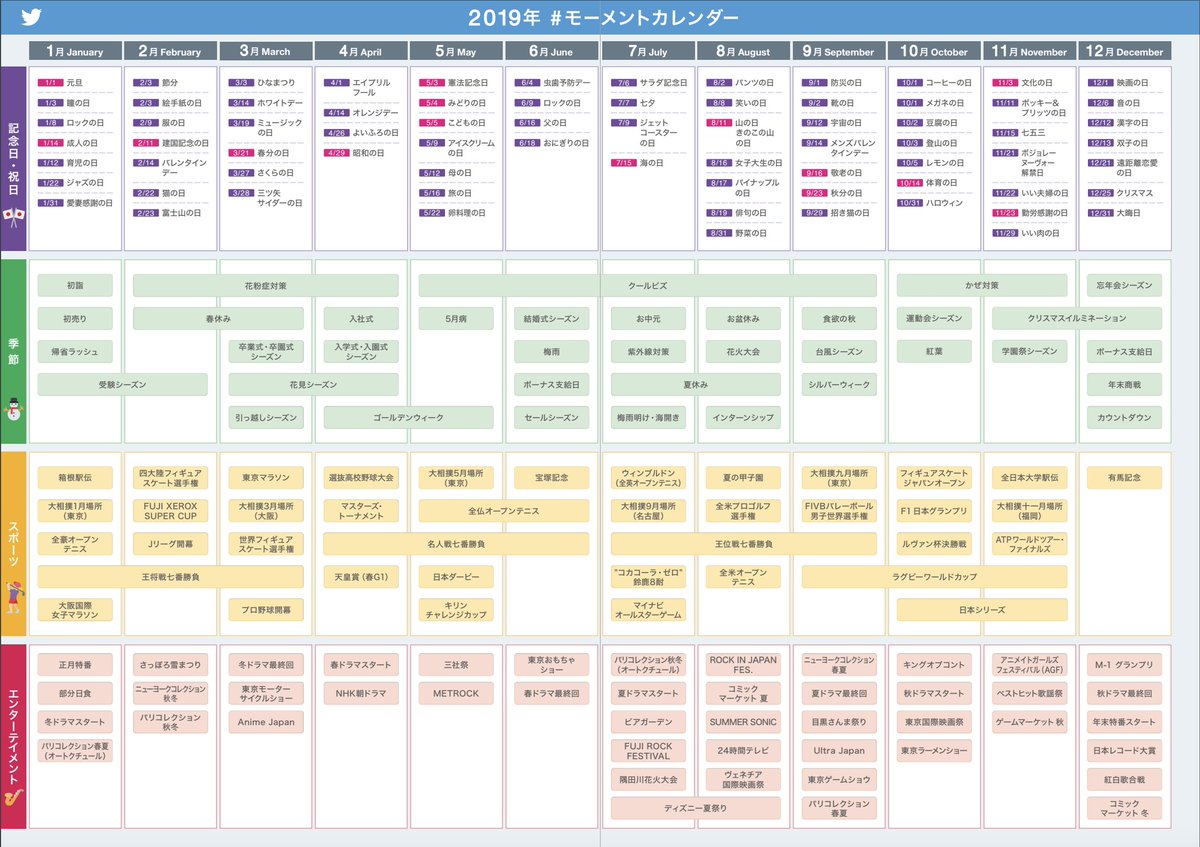This screenshot has width=1200, height=847.
Task: Click the 4/1 エイプリルフール entry
Action: click(358, 88)
